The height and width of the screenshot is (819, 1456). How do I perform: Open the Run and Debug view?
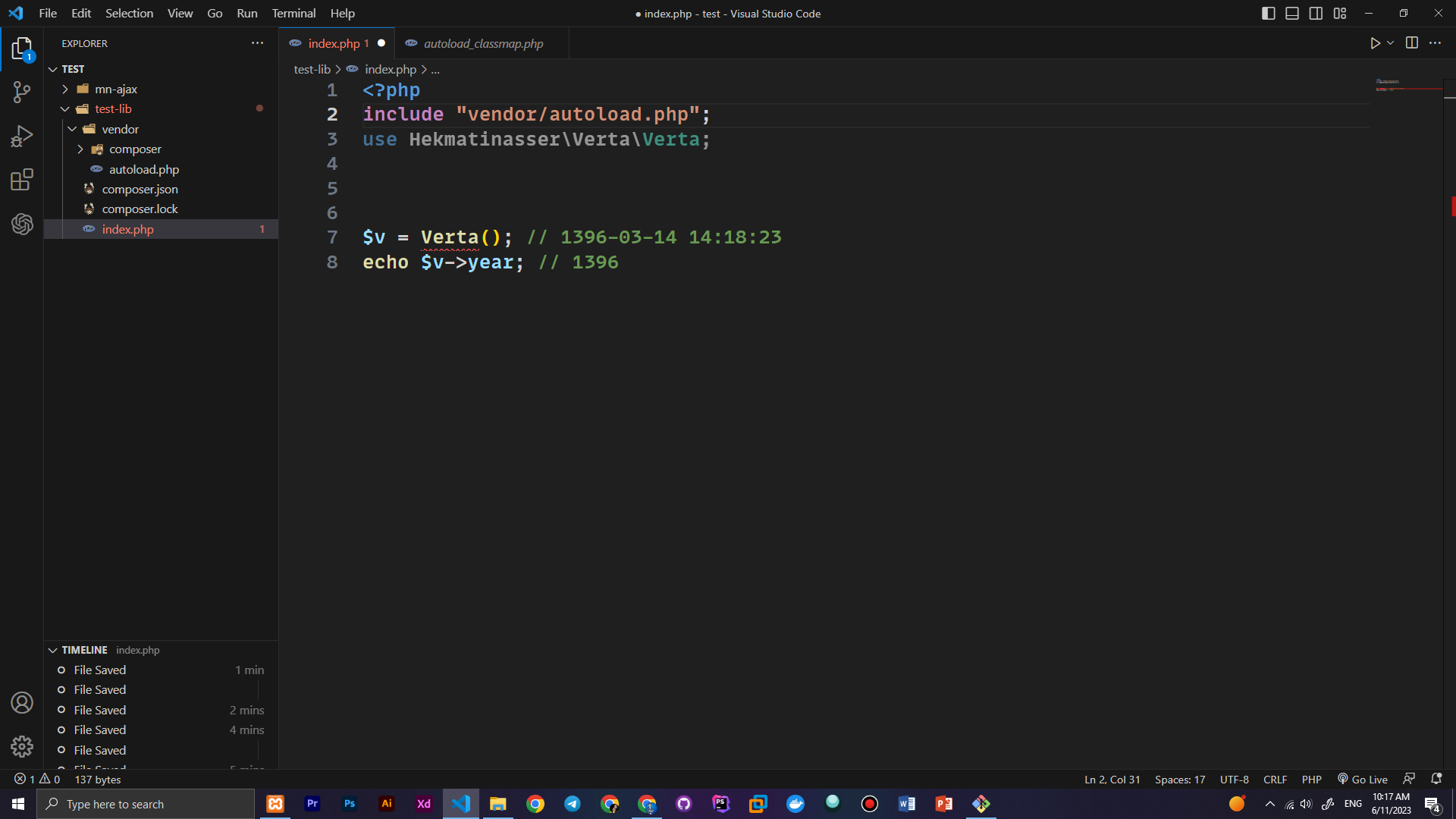[x=22, y=136]
